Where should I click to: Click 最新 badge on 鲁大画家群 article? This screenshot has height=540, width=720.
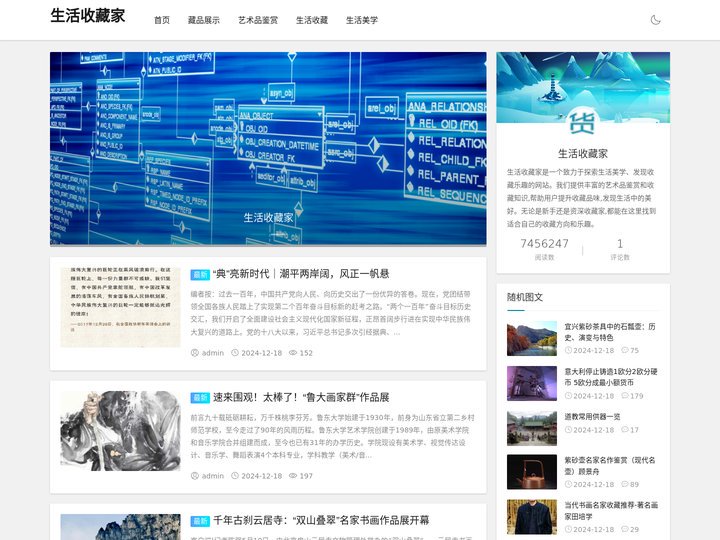click(200, 398)
